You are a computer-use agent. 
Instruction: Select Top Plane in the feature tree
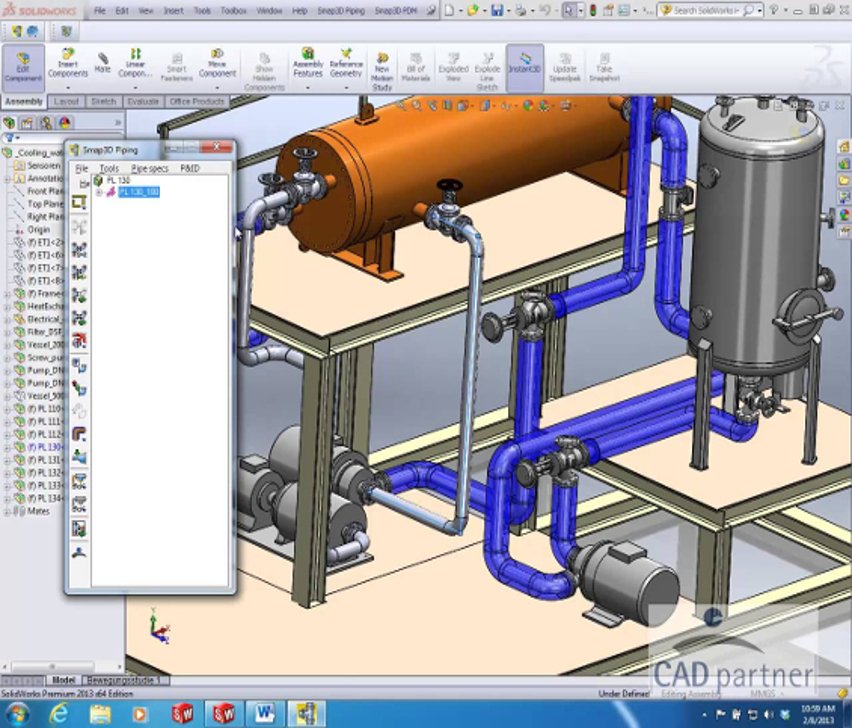45,204
